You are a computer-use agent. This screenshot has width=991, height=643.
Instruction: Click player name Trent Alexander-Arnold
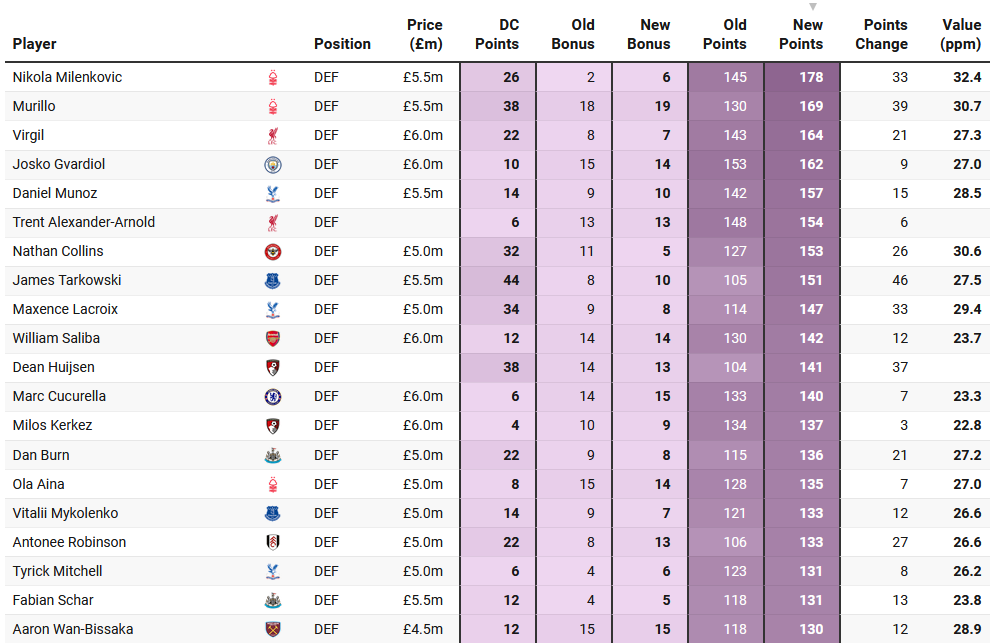(x=84, y=222)
